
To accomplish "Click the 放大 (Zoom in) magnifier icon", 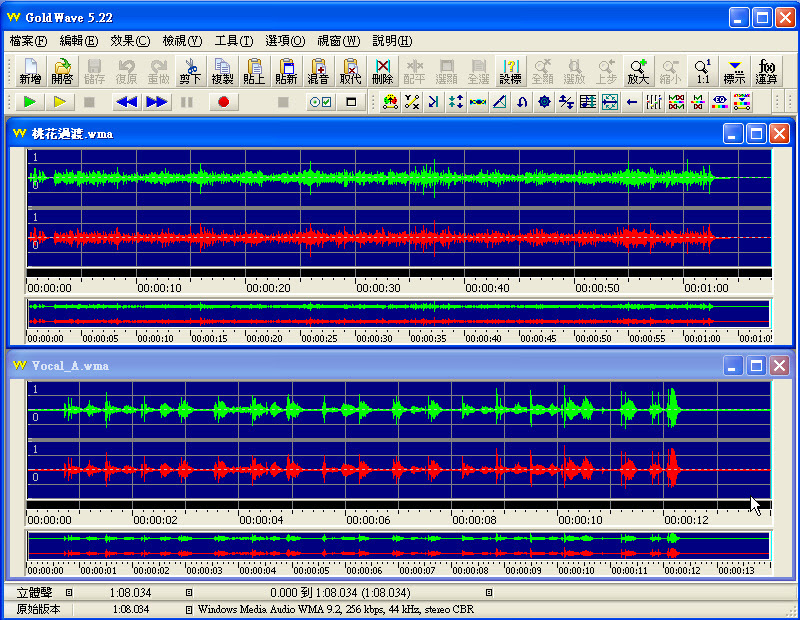I will click(638, 71).
